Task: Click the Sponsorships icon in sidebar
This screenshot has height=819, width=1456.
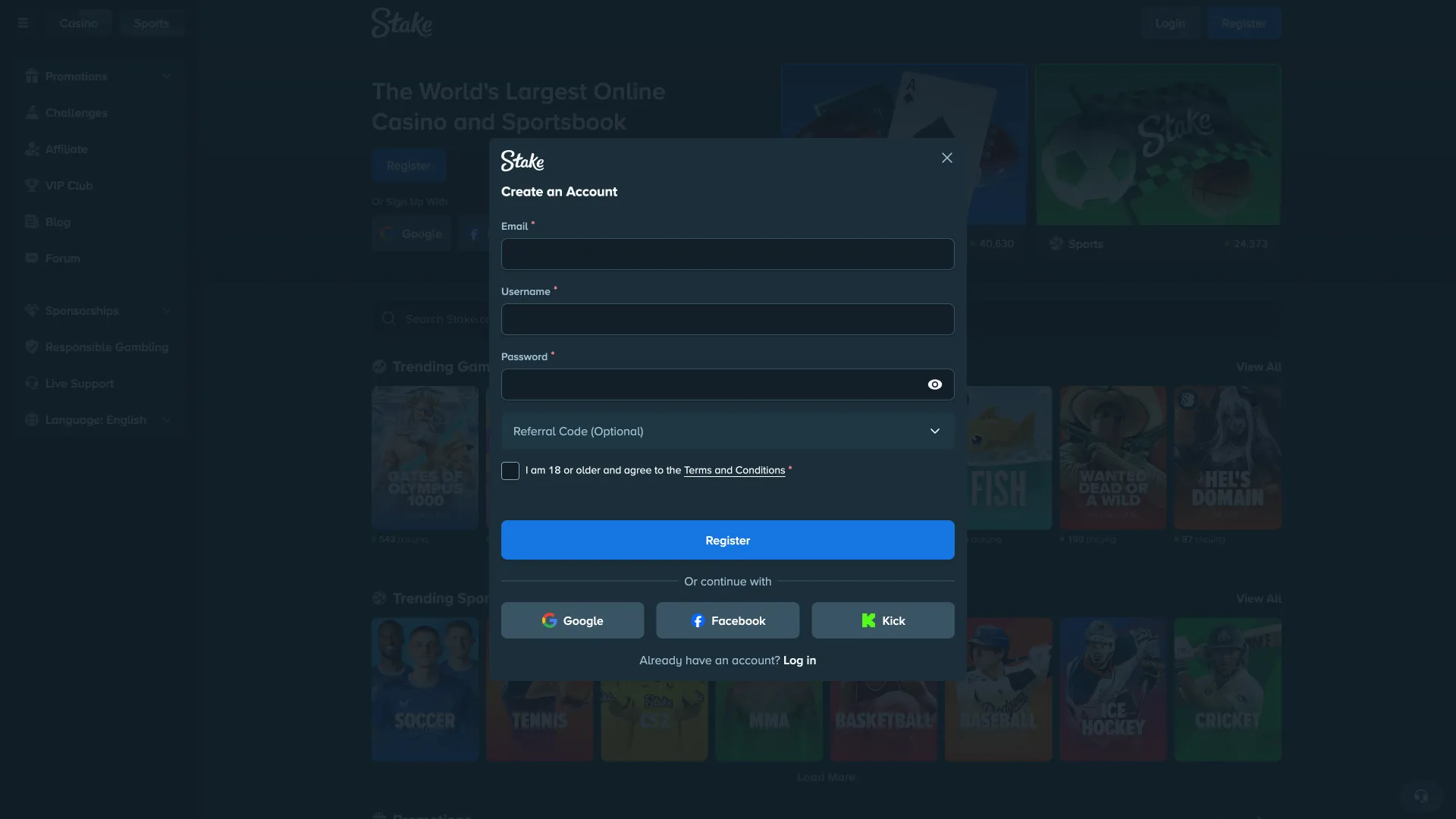Action: (32, 310)
